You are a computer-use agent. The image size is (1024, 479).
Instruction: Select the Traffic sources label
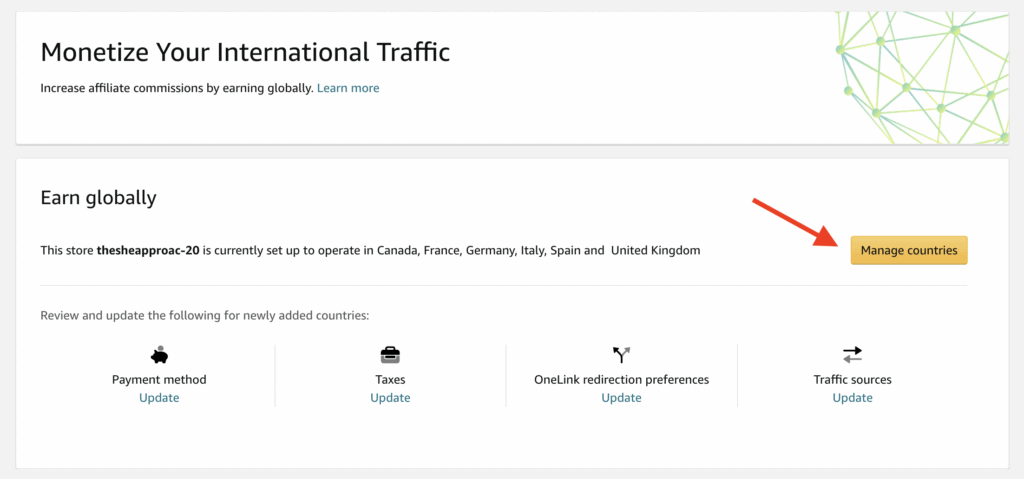[852, 380]
